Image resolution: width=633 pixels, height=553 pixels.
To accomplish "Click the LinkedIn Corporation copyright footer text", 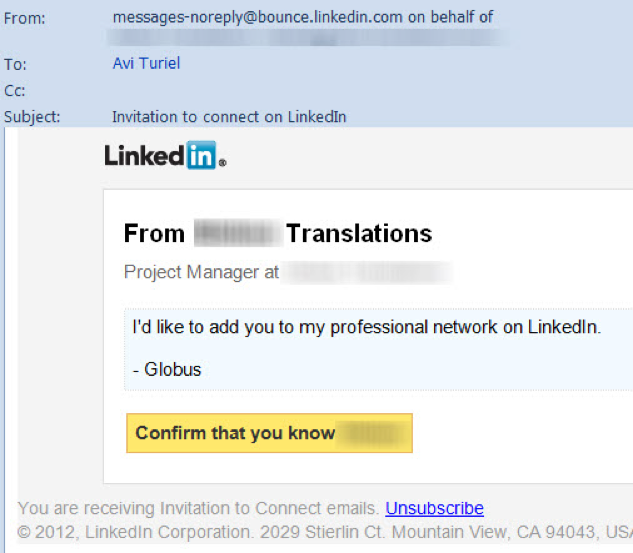I will 325,530.
